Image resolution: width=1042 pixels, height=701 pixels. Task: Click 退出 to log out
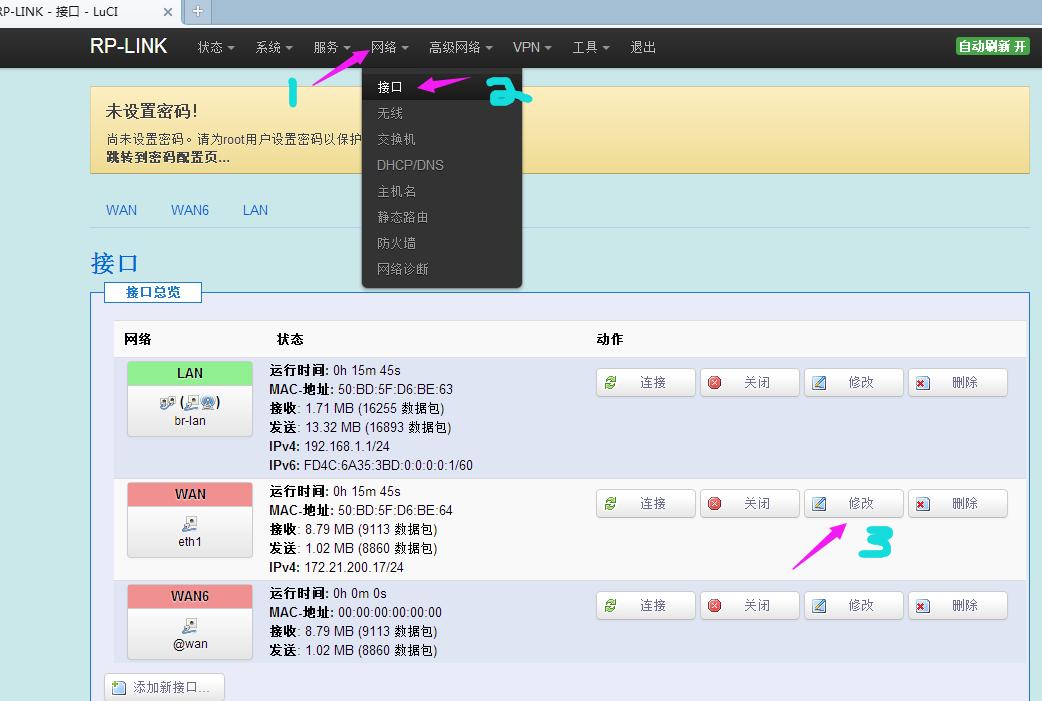642,47
